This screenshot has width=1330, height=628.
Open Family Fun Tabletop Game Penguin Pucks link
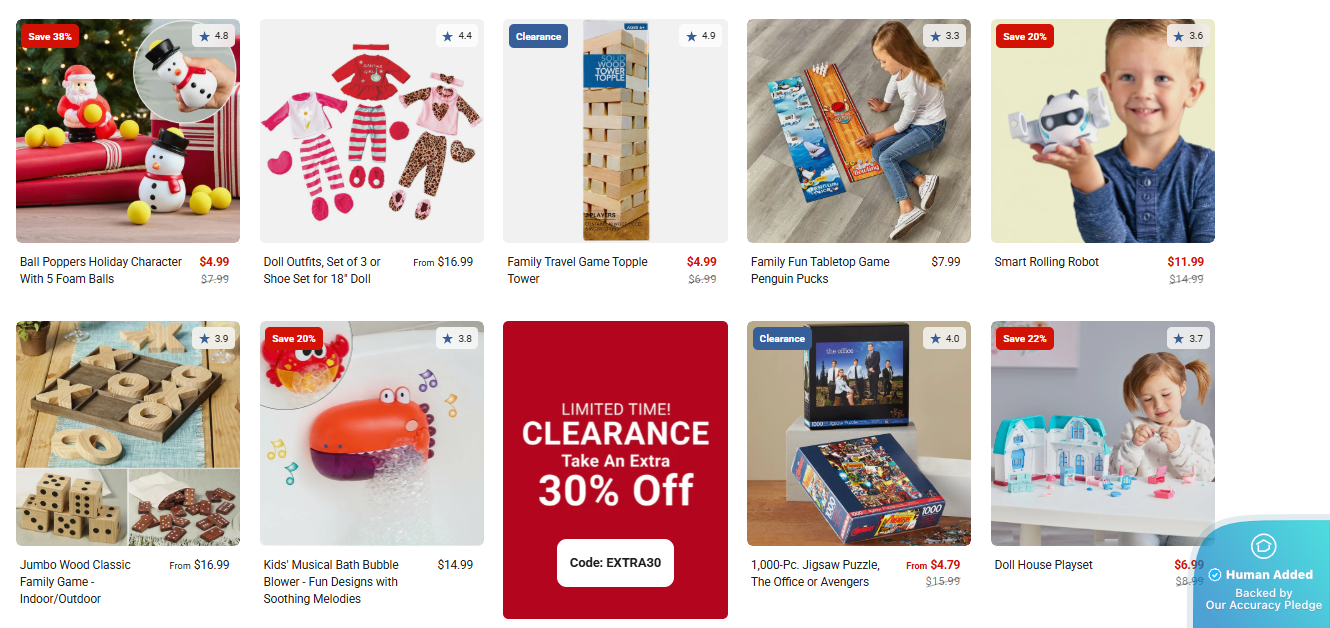(x=820, y=270)
